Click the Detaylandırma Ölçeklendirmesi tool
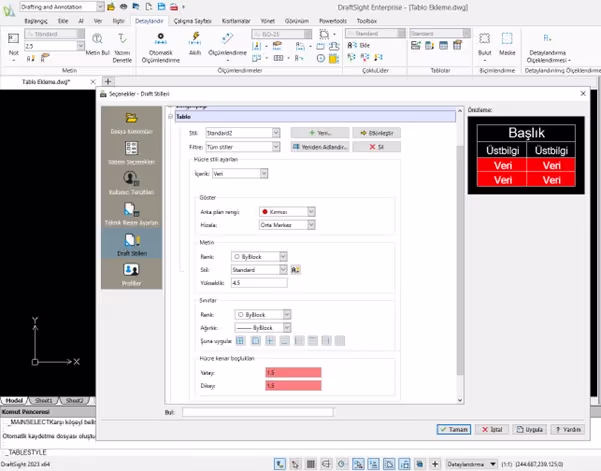The image size is (601, 471). tap(548, 48)
